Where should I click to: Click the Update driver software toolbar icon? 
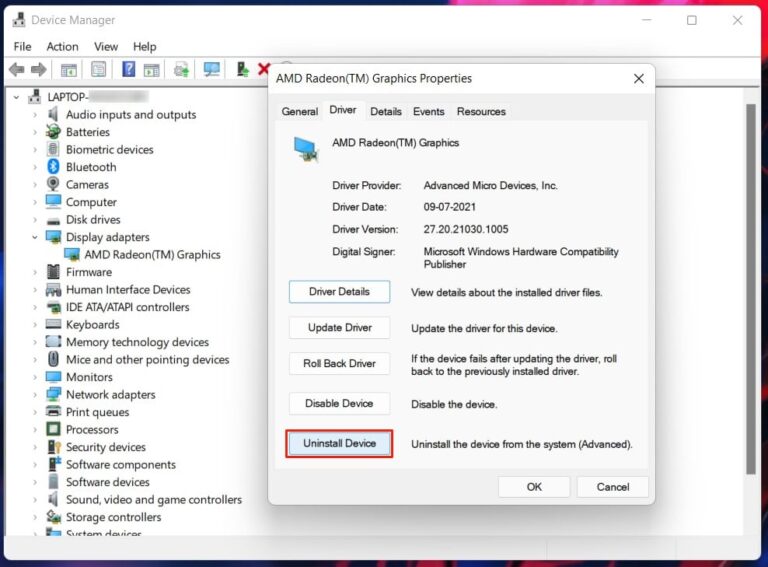click(x=181, y=70)
